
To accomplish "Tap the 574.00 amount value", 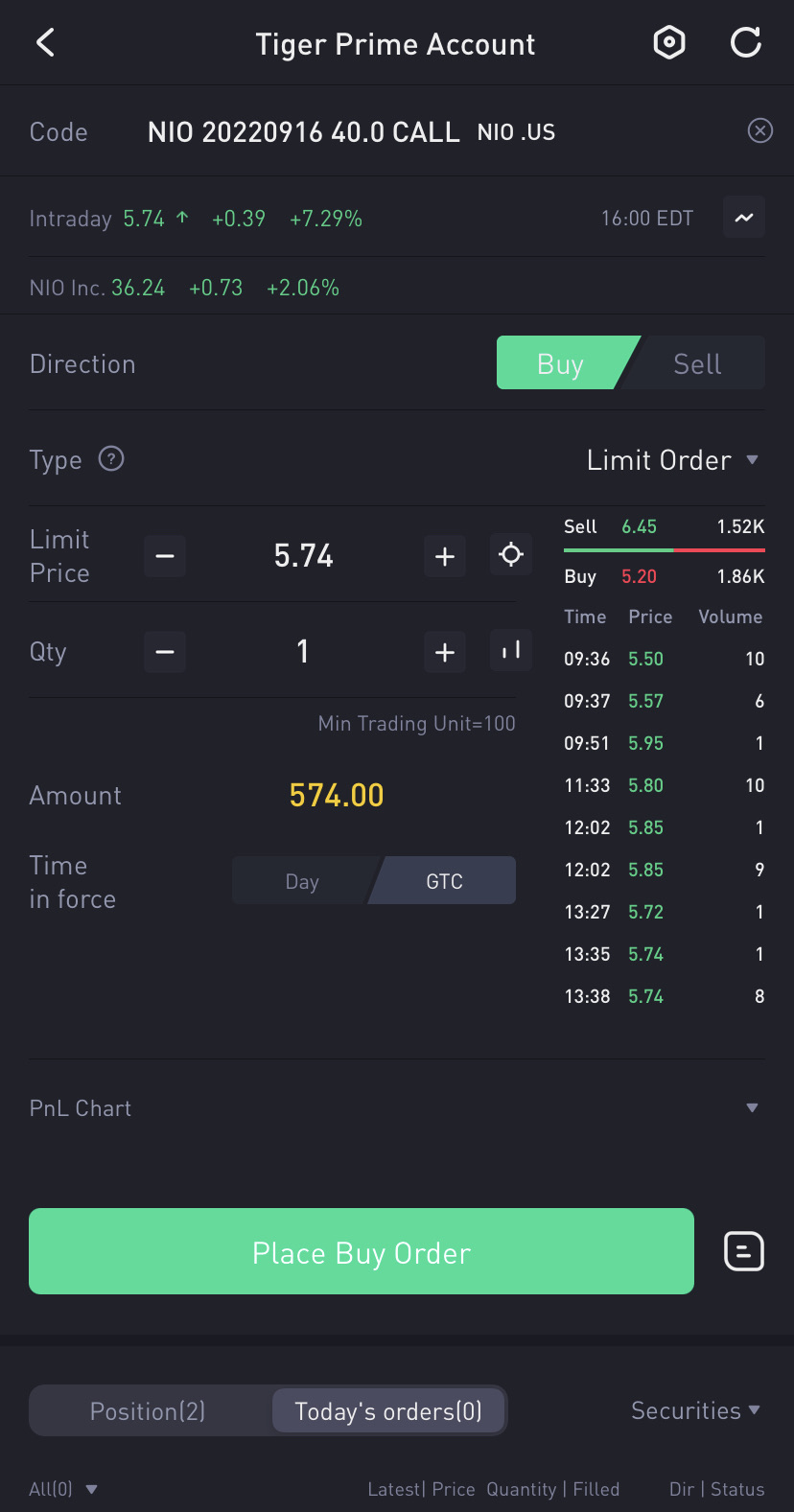I will point(337,795).
